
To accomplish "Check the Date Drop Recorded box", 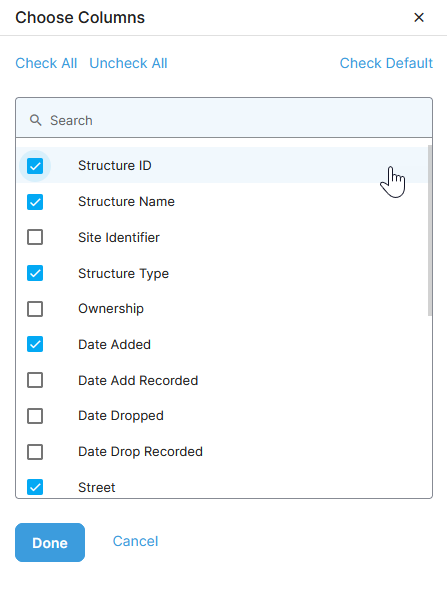I will point(35,452).
